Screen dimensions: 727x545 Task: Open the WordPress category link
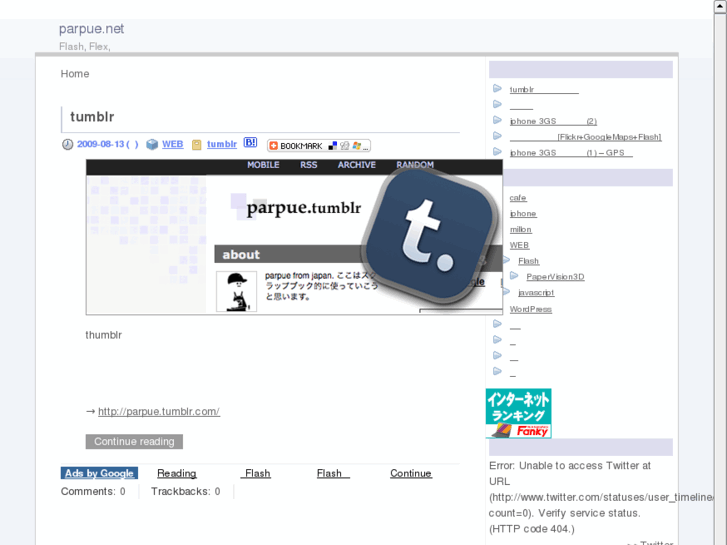[x=531, y=309]
